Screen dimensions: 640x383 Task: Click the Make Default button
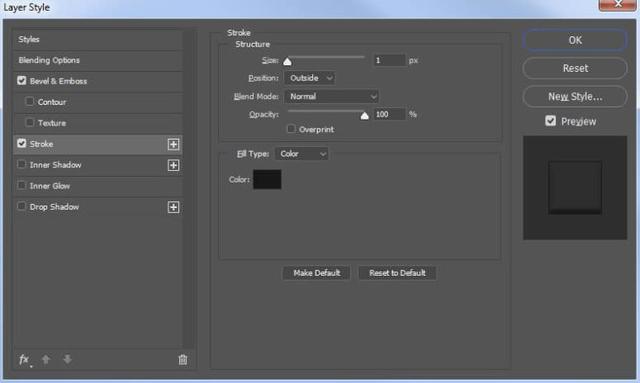click(x=316, y=273)
